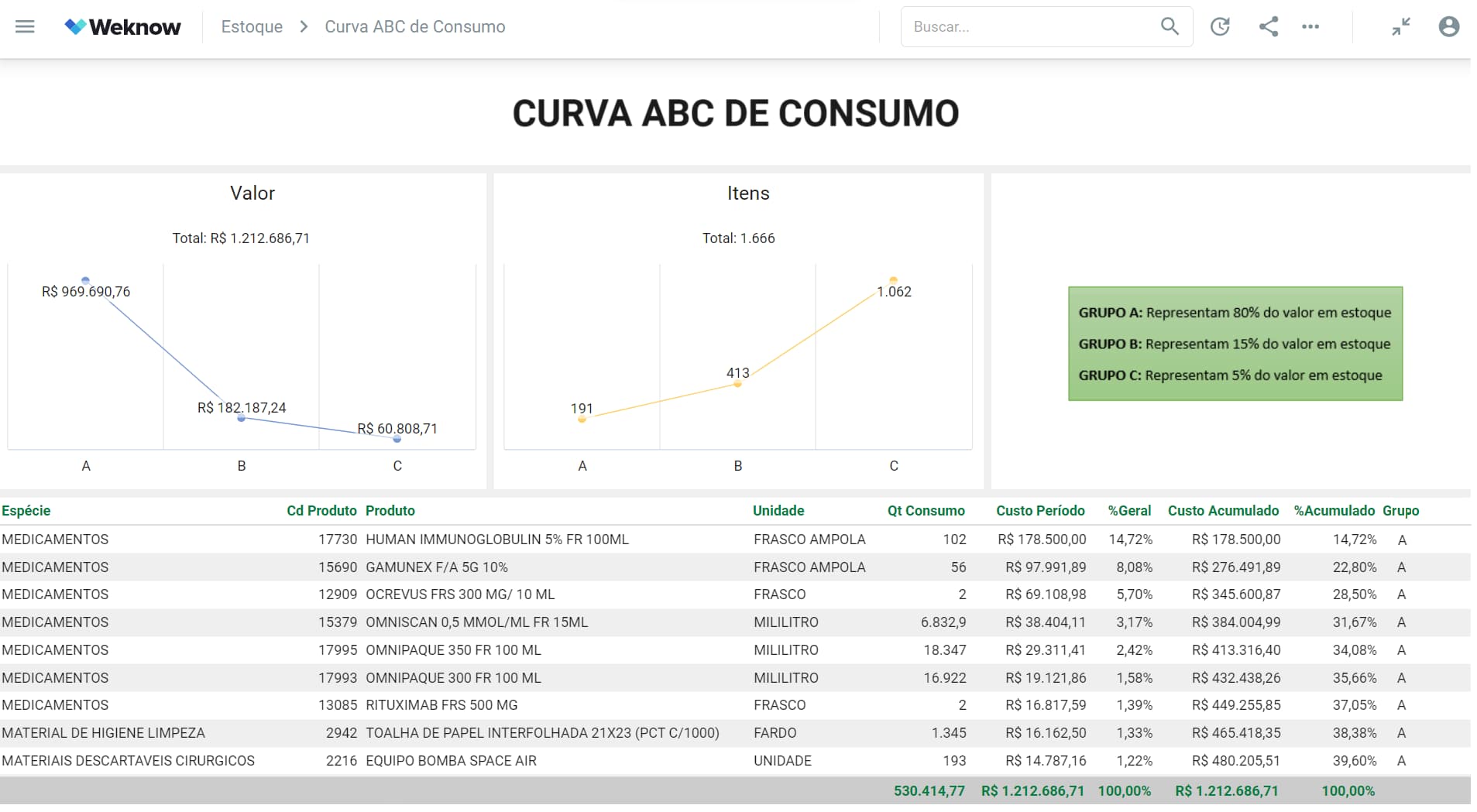Screen dimensions: 1477x812
Task: Select TOALHA DE PAPEL INTERFOLHADA product
Action: tap(542, 733)
